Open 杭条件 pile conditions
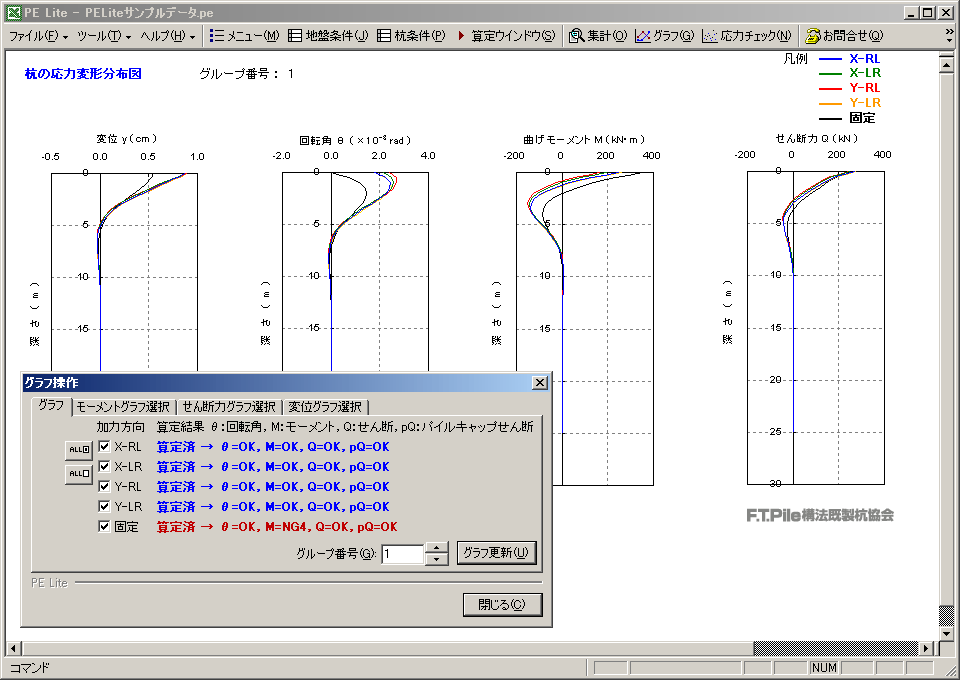Image resolution: width=960 pixels, height=680 pixels. pos(411,36)
